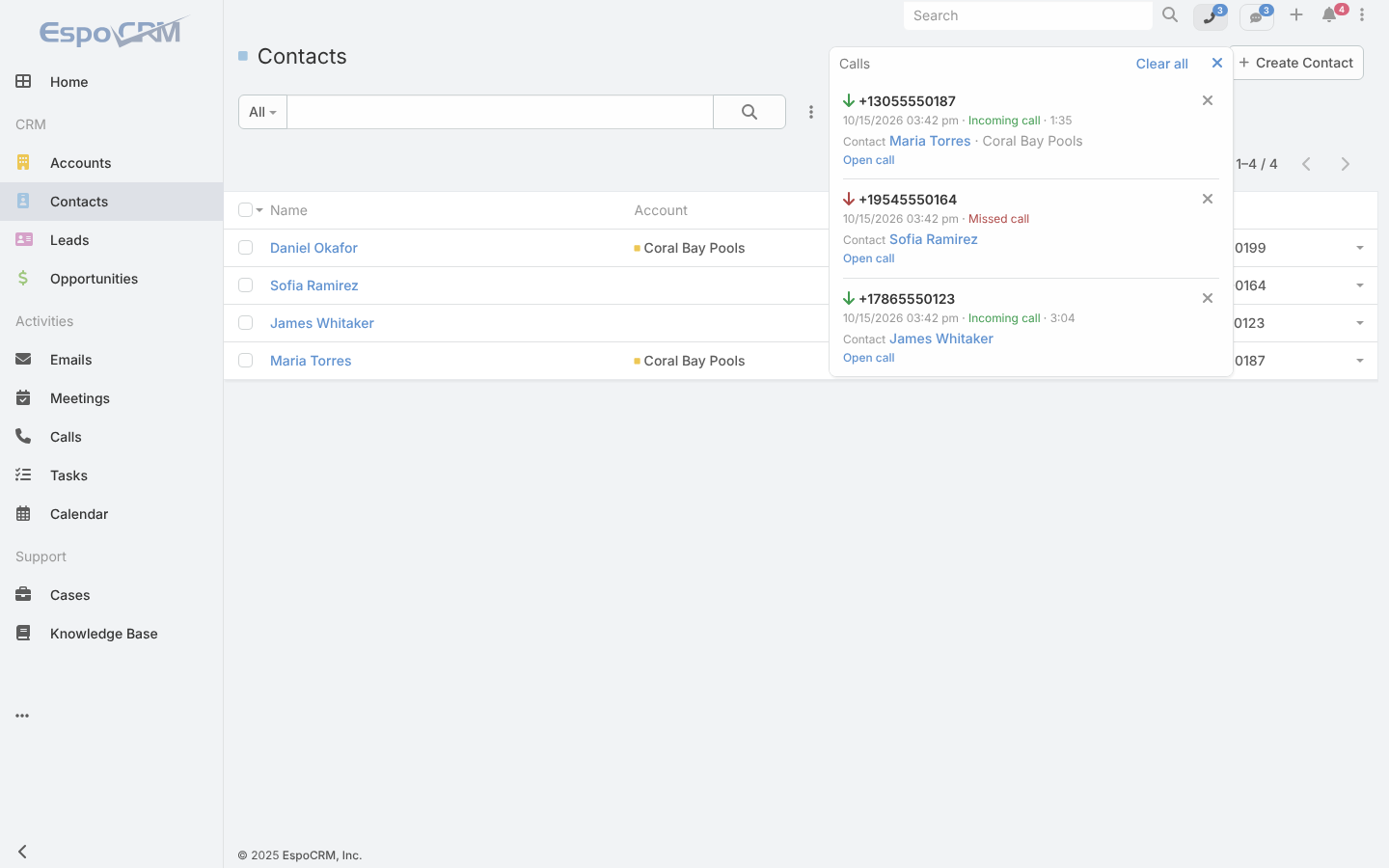Select Tasks in the sidebar
This screenshot has width=1389, height=868.
(111, 475)
